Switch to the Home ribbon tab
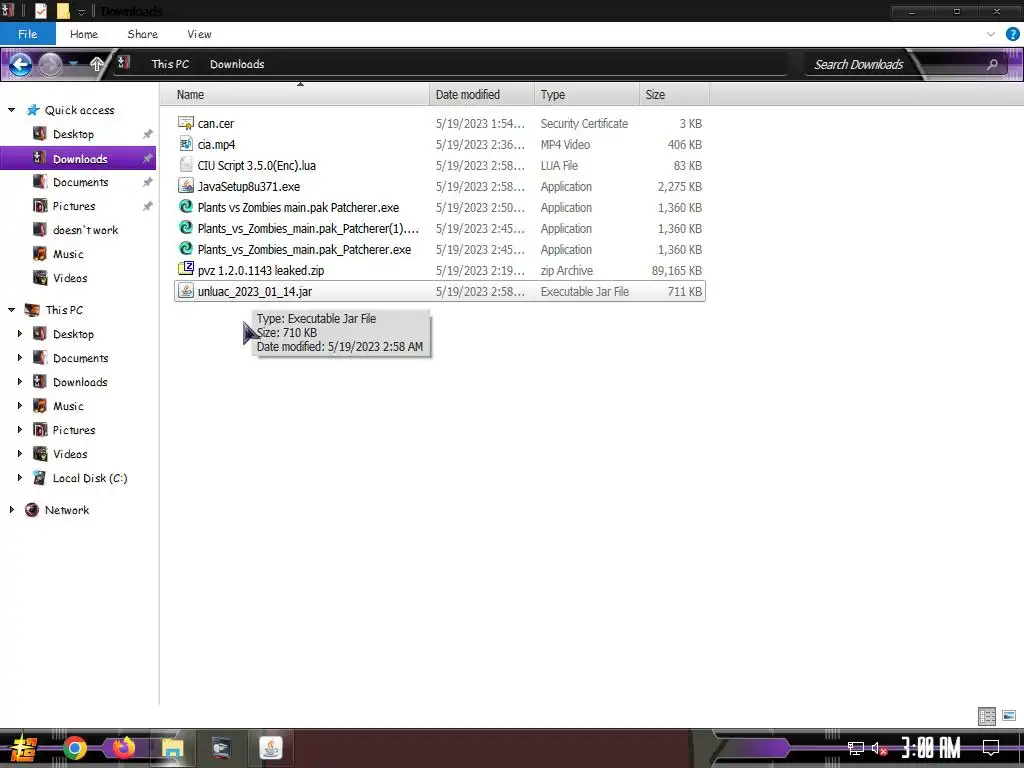This screenshot has height=768, width=1024. click(x=84, y=34)
